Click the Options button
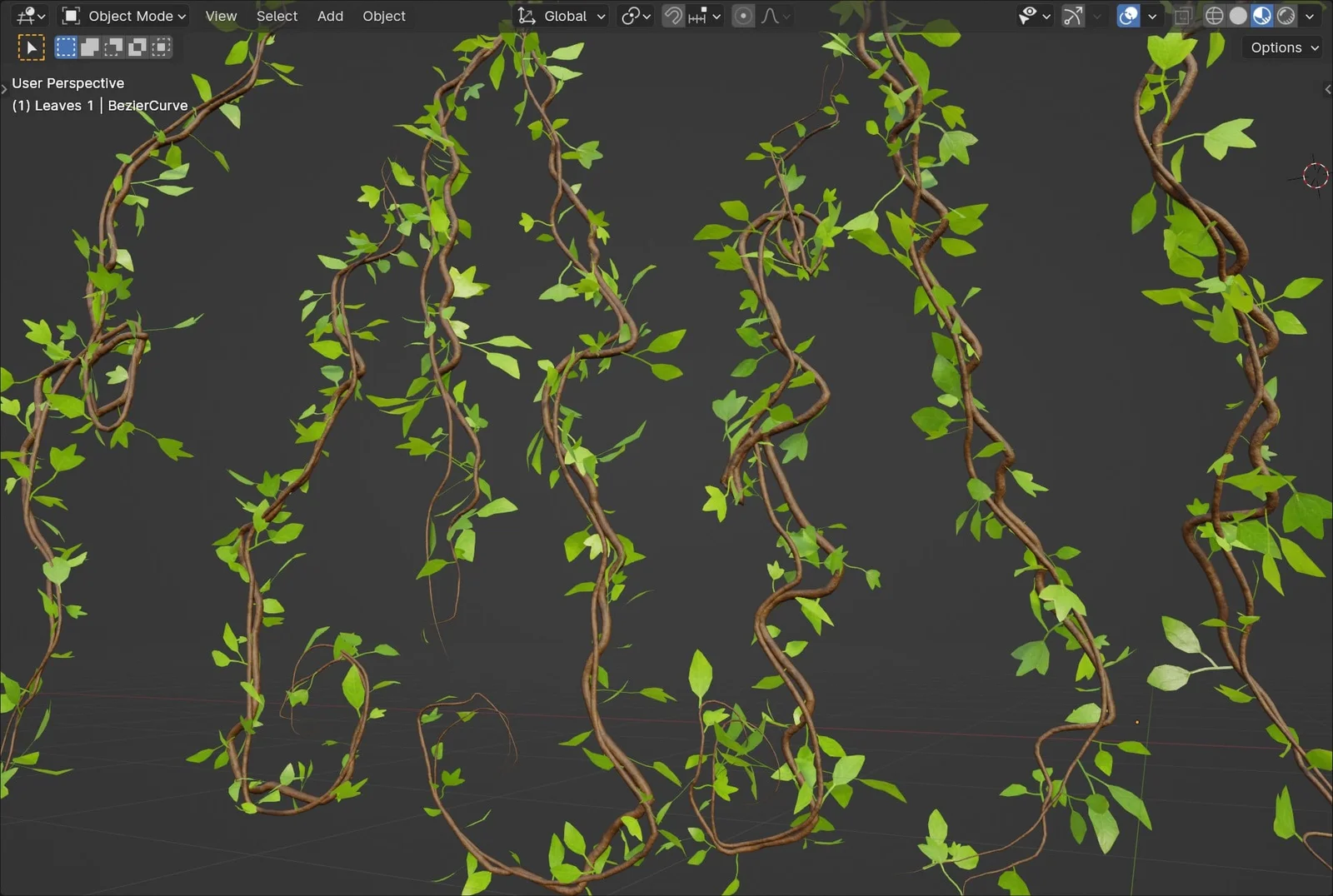This screenshot has height=896, width=1333. (1281, 47)
